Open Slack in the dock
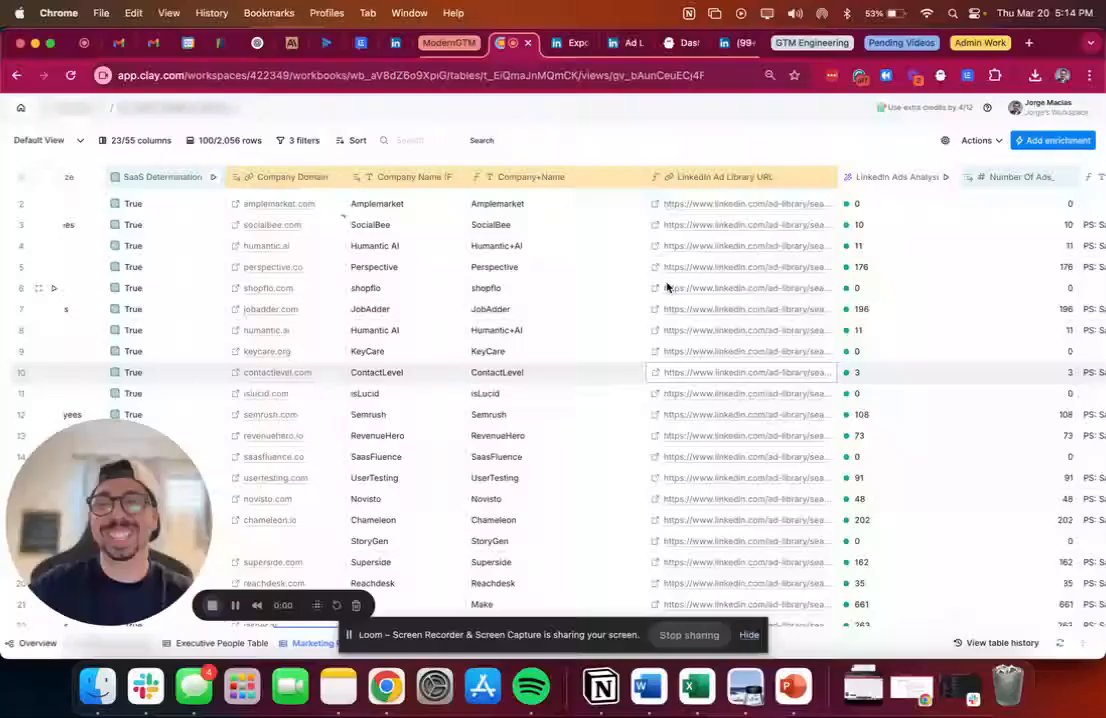 point(146,686)
